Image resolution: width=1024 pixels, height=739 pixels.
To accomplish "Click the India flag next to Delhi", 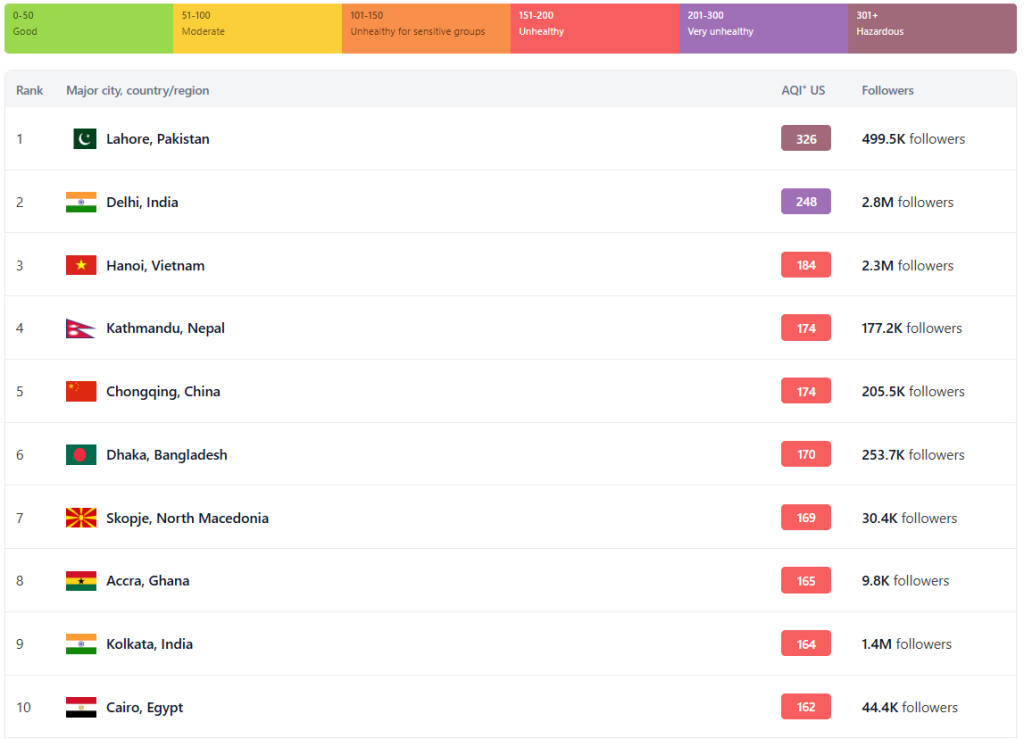I will click(81, 202).
